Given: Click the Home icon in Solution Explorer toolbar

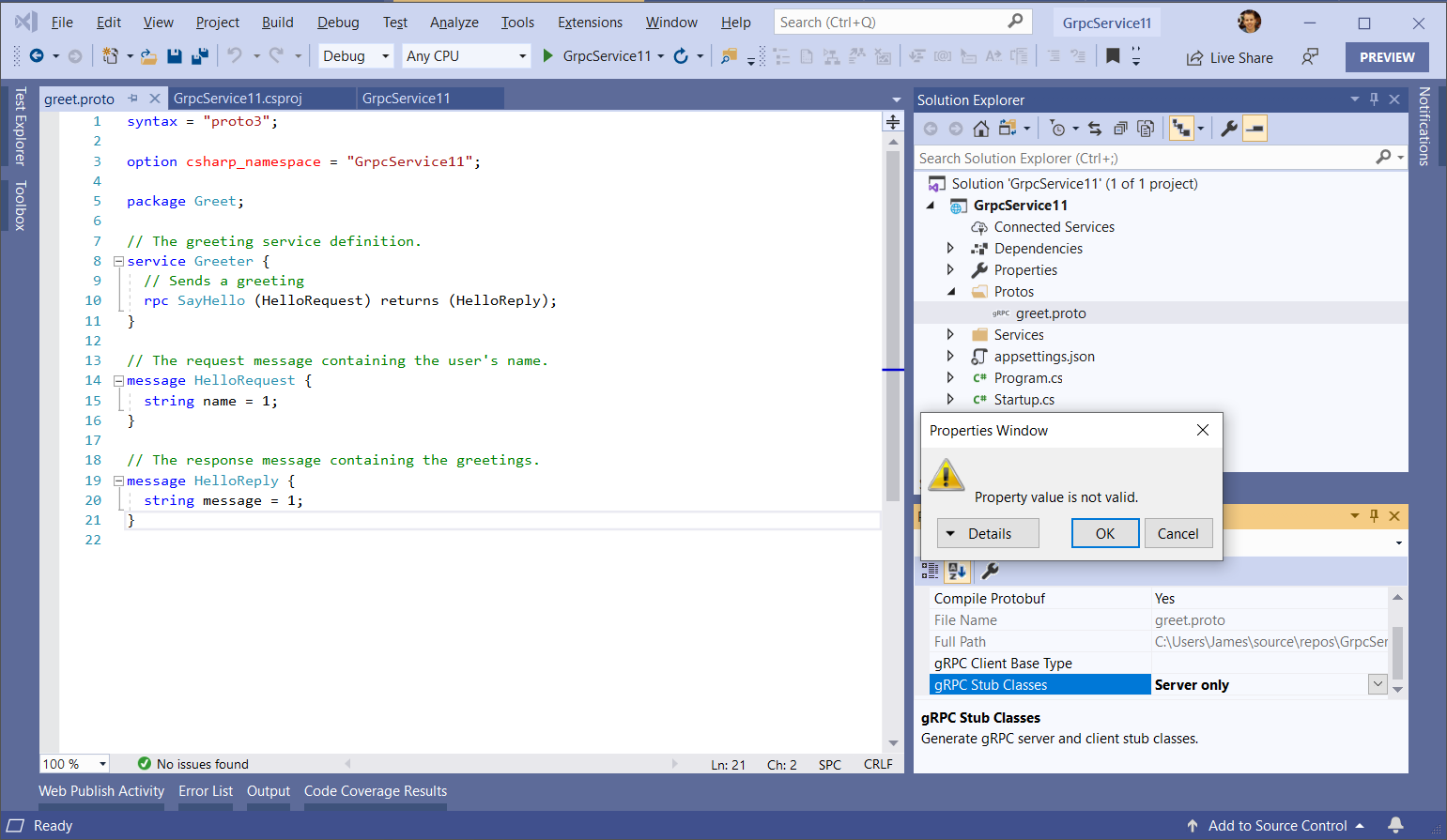Looking at the screenshot, I should pos(980,129).
